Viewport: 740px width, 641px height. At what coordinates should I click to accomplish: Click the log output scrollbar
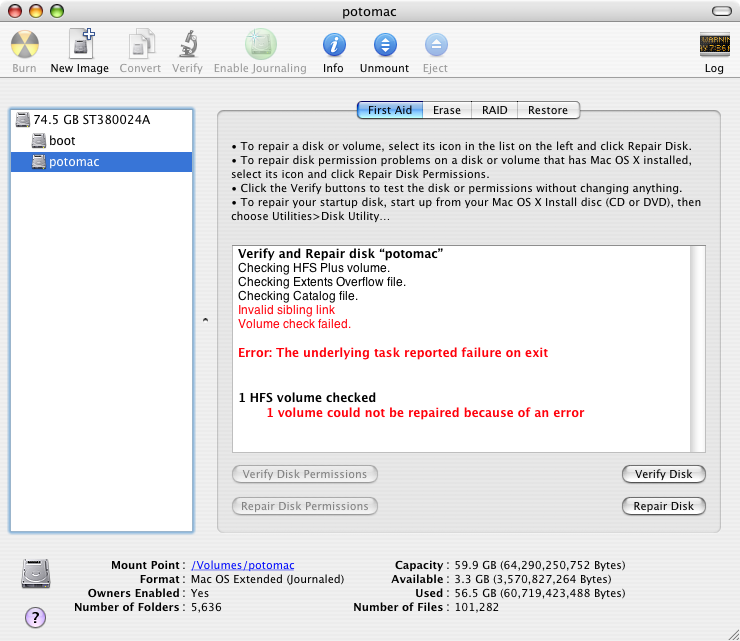click(698, 349)
